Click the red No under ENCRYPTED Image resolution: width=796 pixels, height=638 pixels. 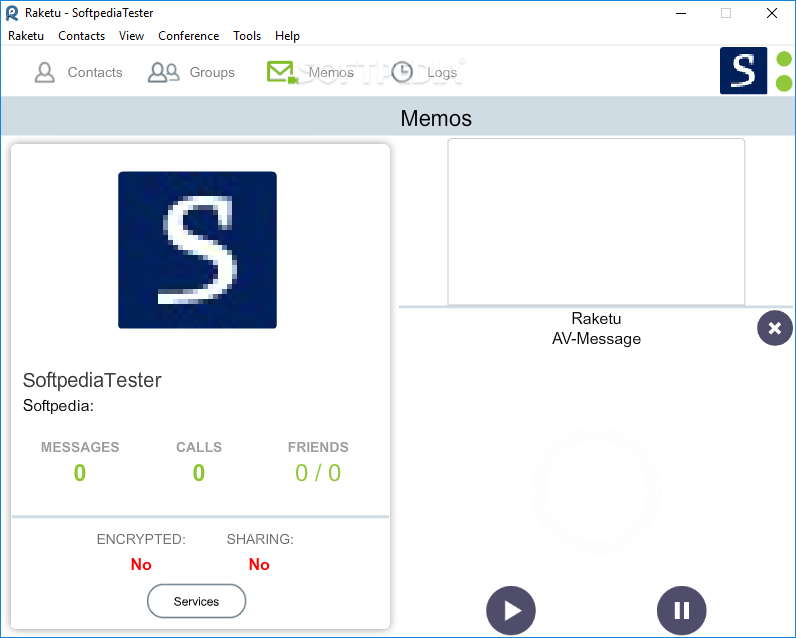click(x=141, y=564)
